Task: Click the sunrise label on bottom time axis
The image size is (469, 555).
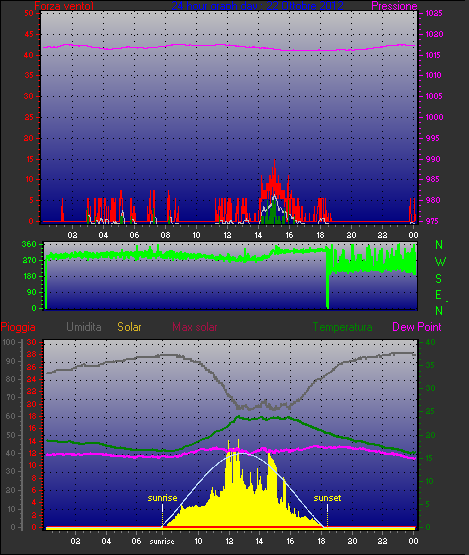Action: 162,542
